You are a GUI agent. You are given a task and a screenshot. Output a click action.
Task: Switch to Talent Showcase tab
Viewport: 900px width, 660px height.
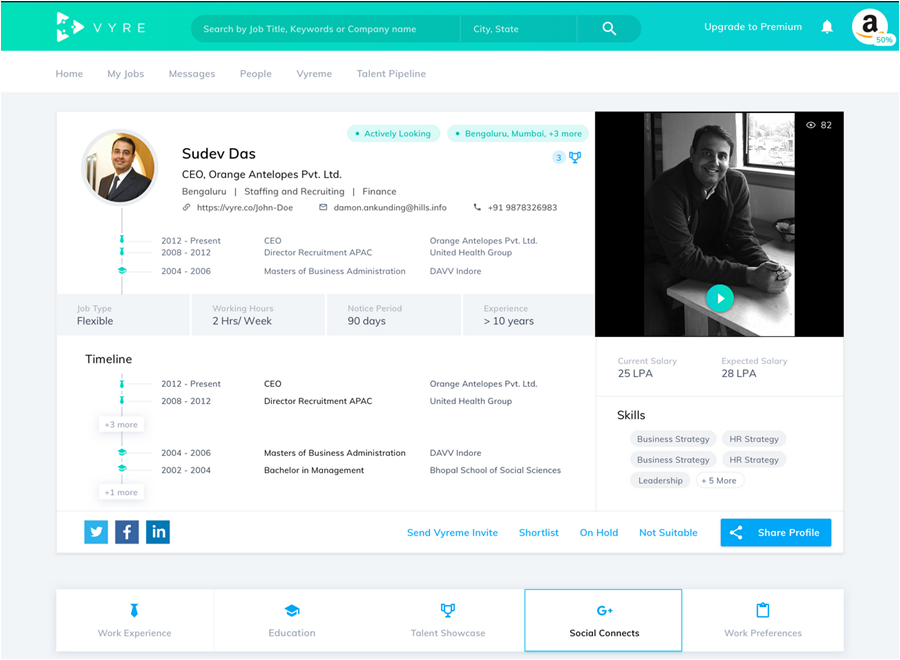coord(448,620)
